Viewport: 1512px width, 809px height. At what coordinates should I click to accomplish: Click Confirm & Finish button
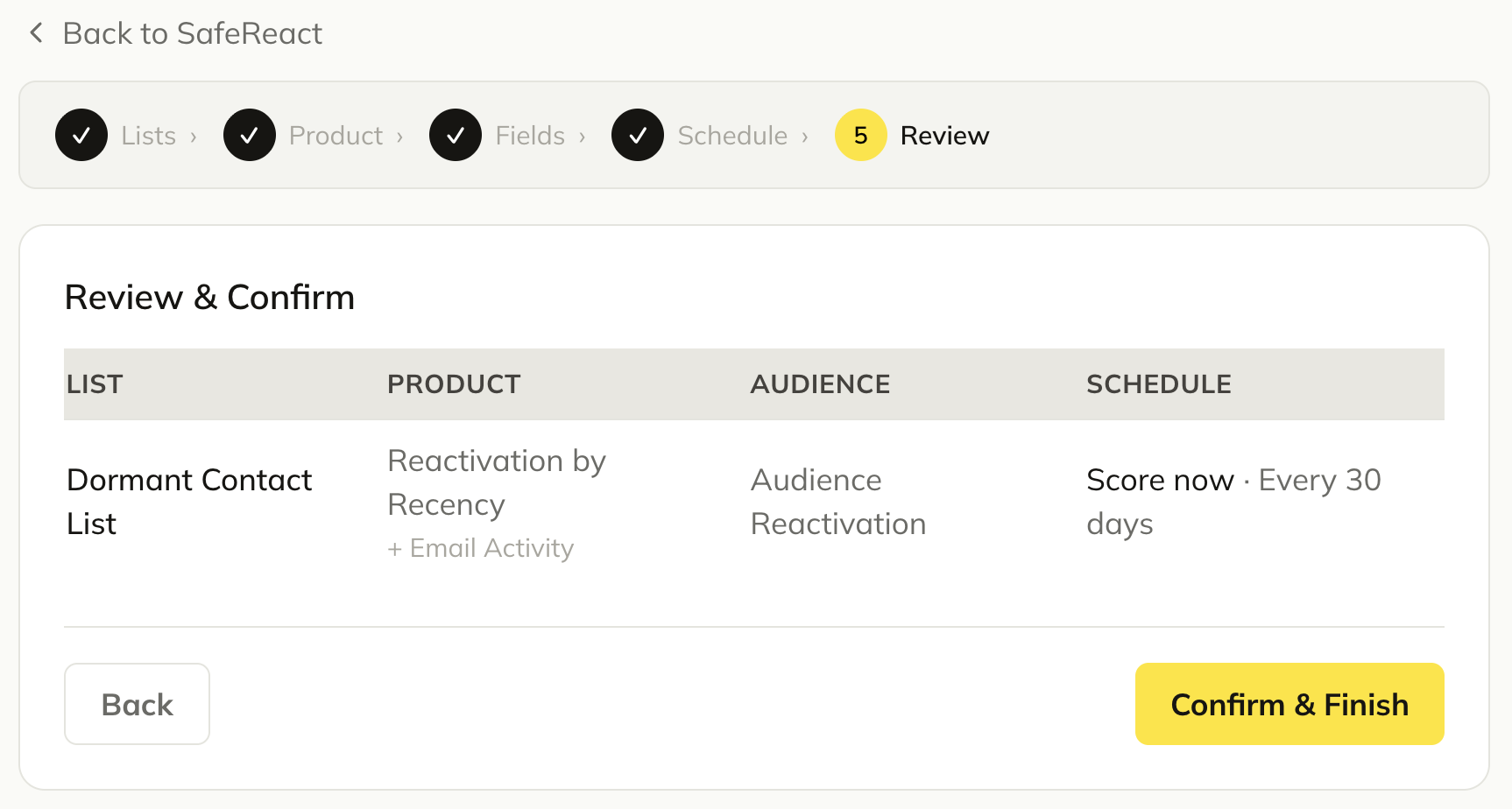click(1289, 704)
